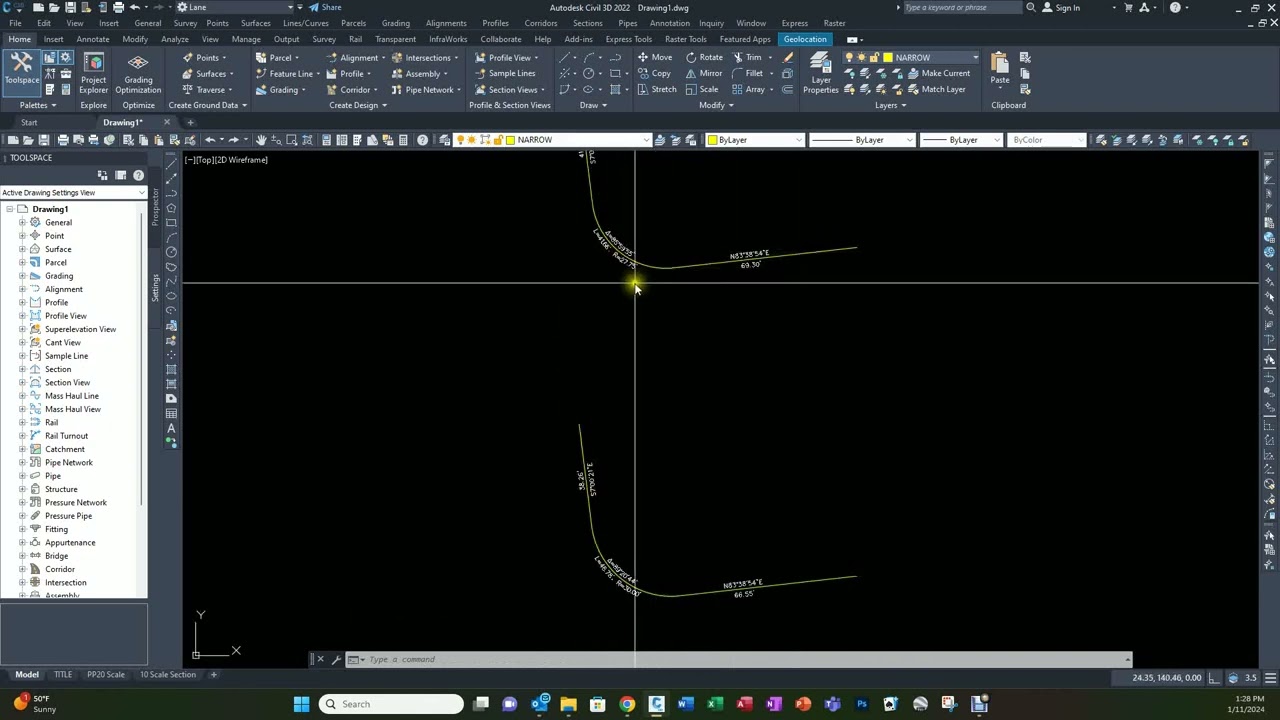Add a new drawing tab with plus
This screenshot has width=1280, height=720.
point(190,122)
